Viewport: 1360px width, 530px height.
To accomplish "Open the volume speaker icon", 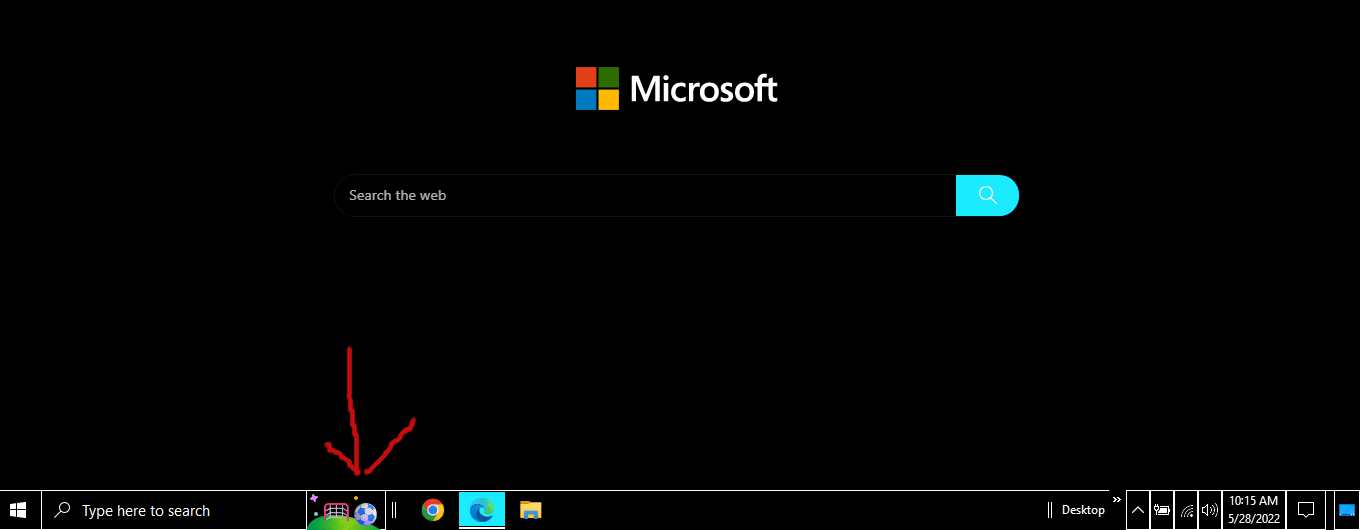I will coord(1210,510).
